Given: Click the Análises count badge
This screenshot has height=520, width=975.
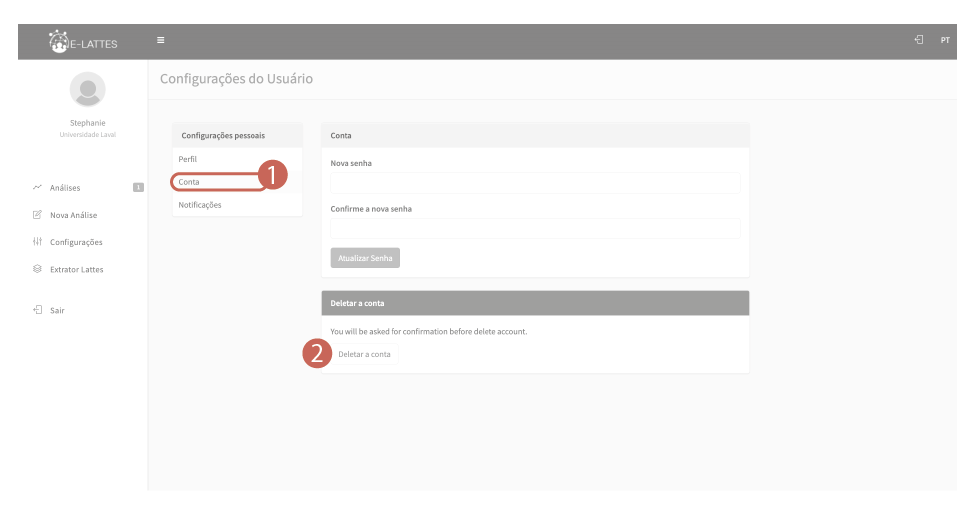Looking at the screenshot, I should pos(137,187).
